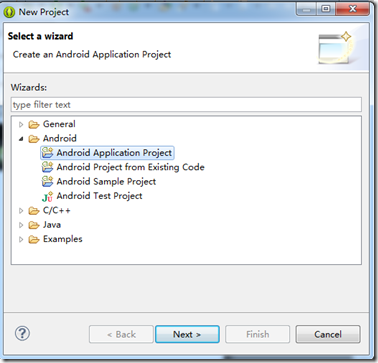Image resolution: width=378 pixels, height=363 pixels.
Task: Select Android Sample Project entry
Action: point(106,181)
